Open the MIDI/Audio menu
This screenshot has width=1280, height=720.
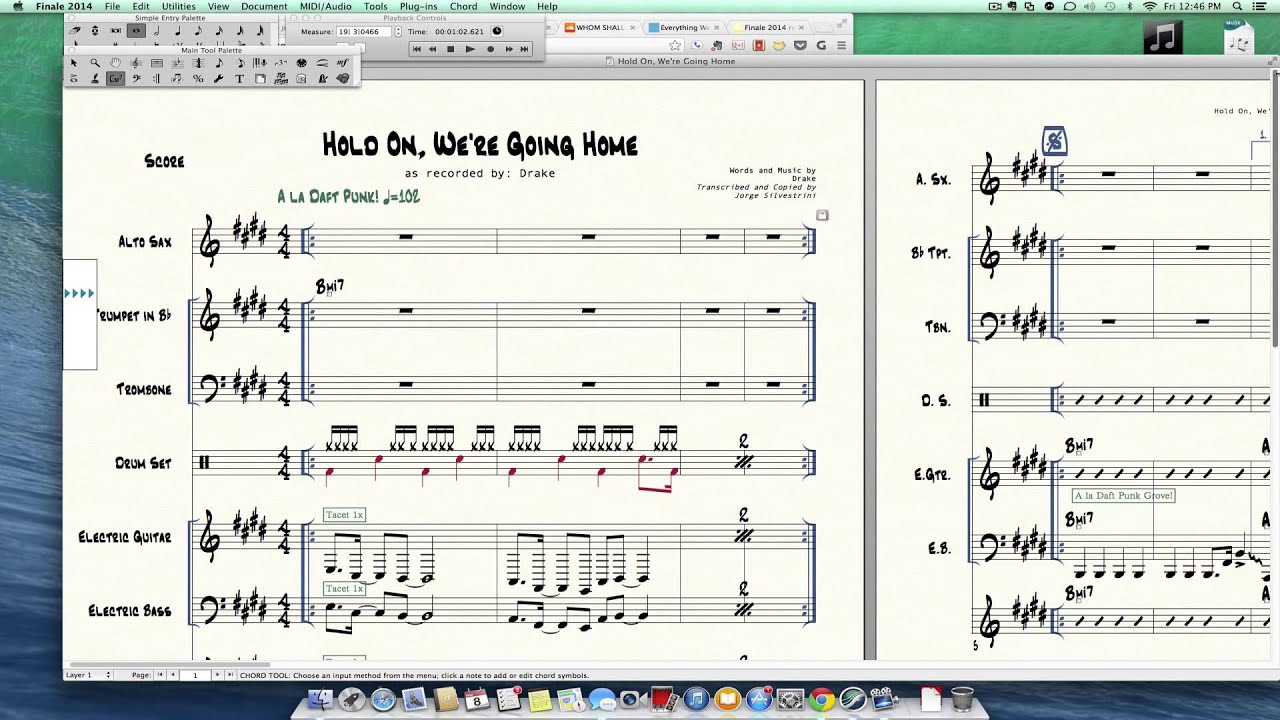point(326,6)
